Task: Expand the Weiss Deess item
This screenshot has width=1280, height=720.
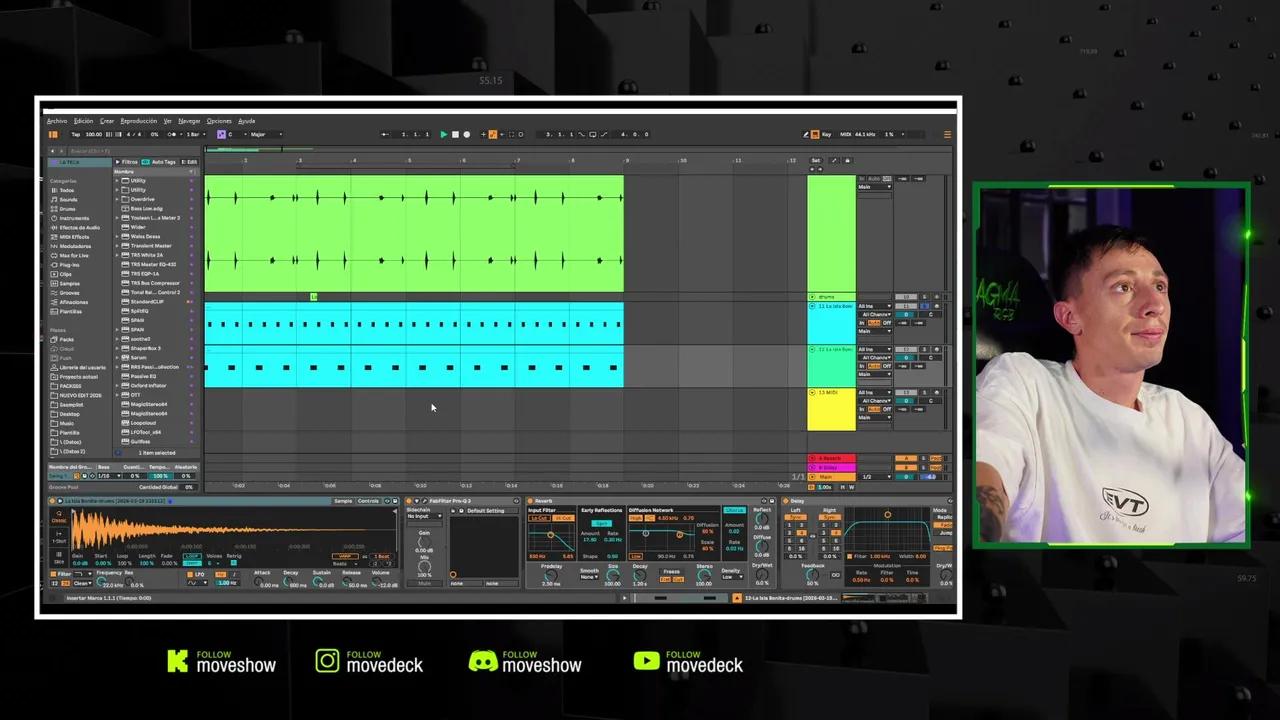Action: click(x=118, y=237)
